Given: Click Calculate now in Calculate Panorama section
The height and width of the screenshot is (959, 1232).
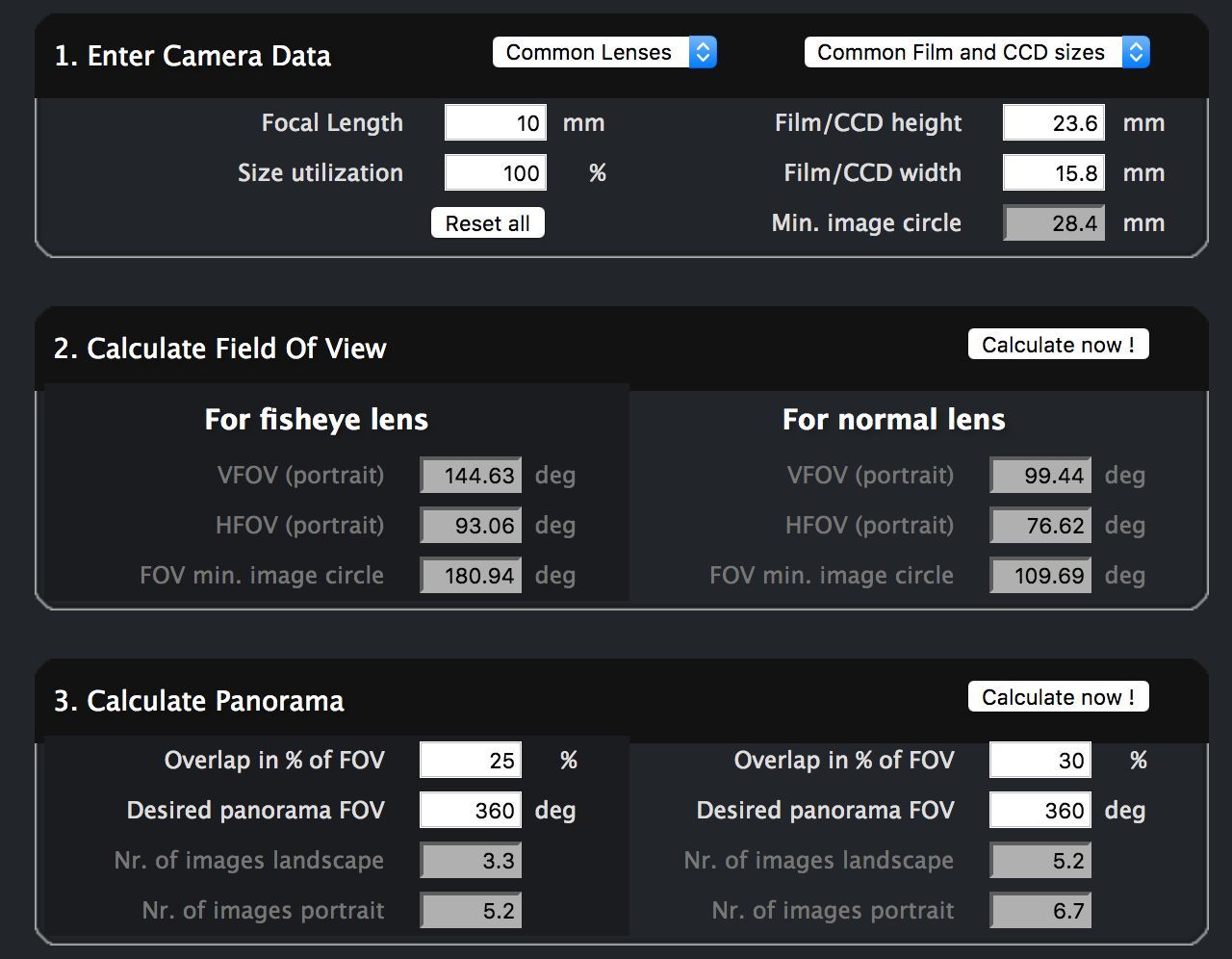Looking at the screenshot, I should [x=1059, y=697].
